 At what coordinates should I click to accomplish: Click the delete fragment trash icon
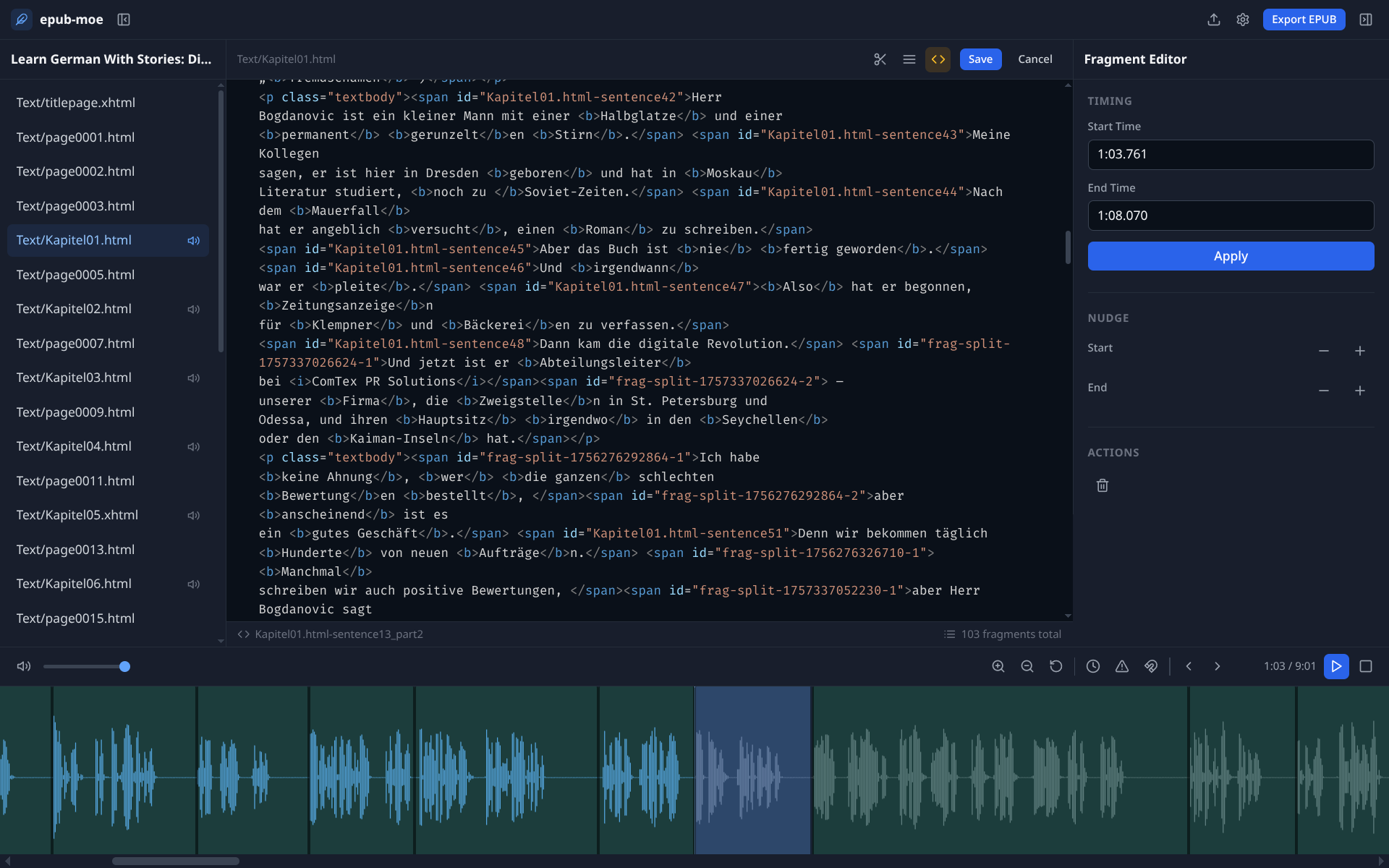pos(1103,485)
